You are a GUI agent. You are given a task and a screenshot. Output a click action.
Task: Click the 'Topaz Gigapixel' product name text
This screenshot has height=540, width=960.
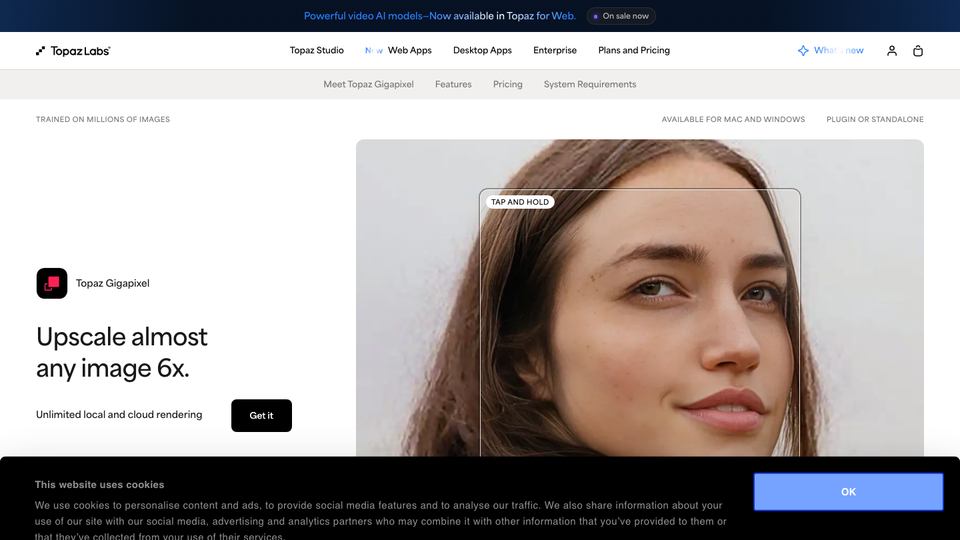click(113, 283)
